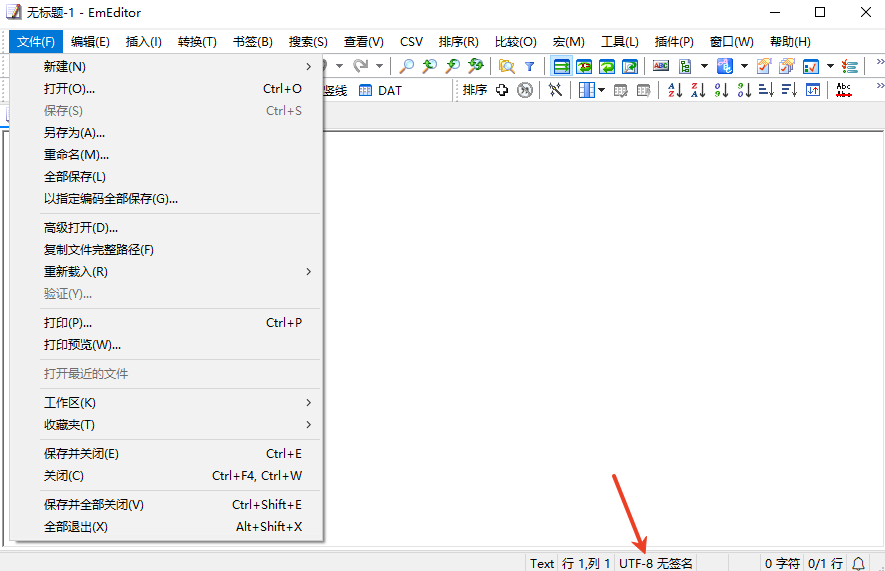Sort numbers descending 9-0 icon

[744, 90]
